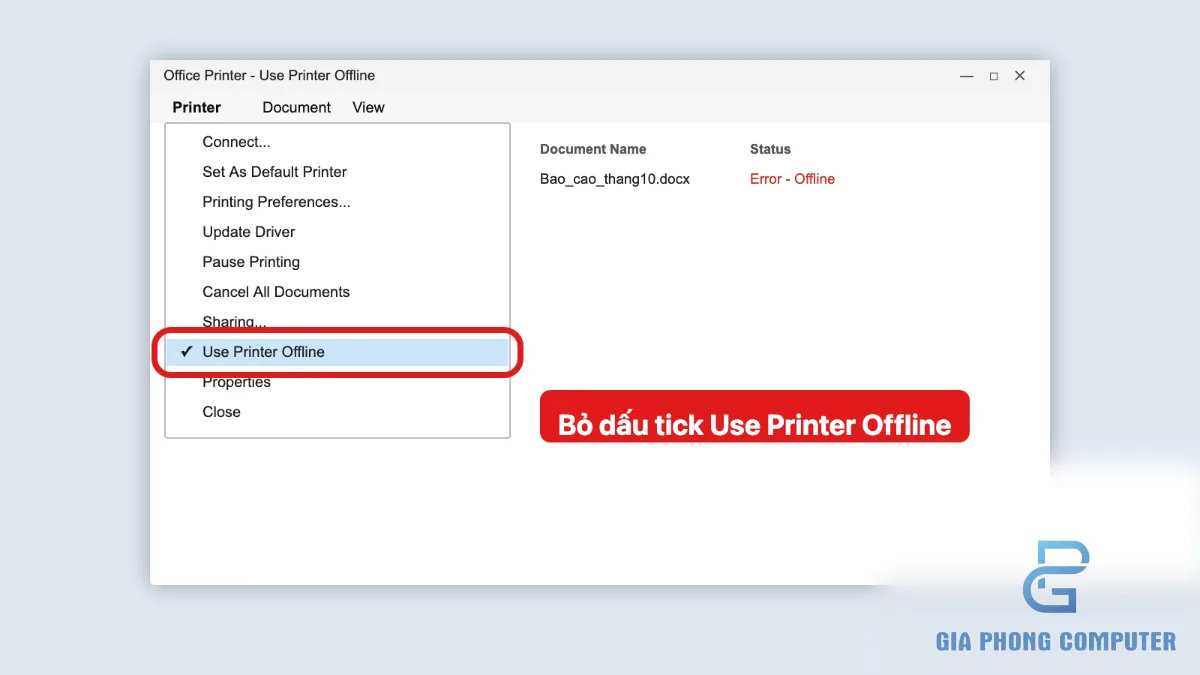Open the Printer menu
Image resolution: width=1200 pixels, height=675 pixels.
coord(196,107)
